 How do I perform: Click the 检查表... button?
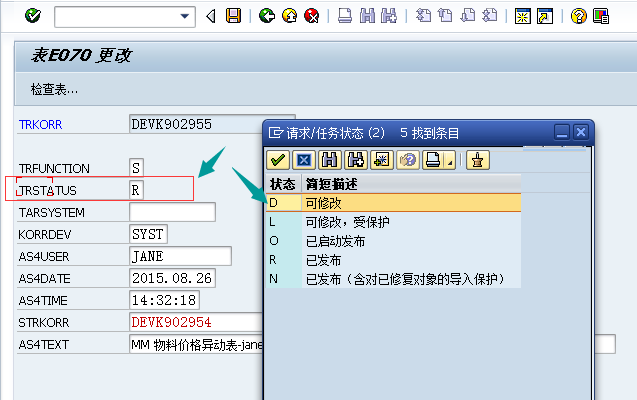click(54, 89)
